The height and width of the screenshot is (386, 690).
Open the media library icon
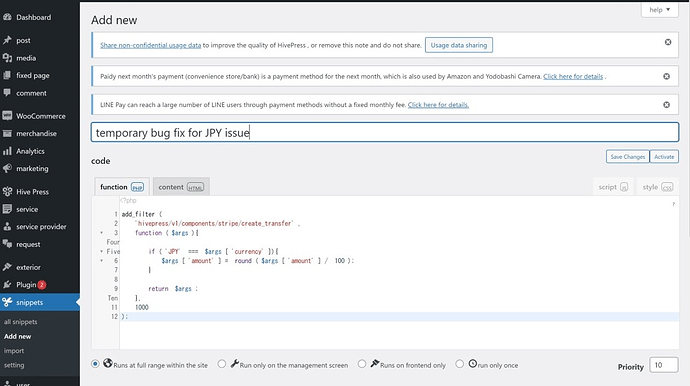tap(7, 58)
